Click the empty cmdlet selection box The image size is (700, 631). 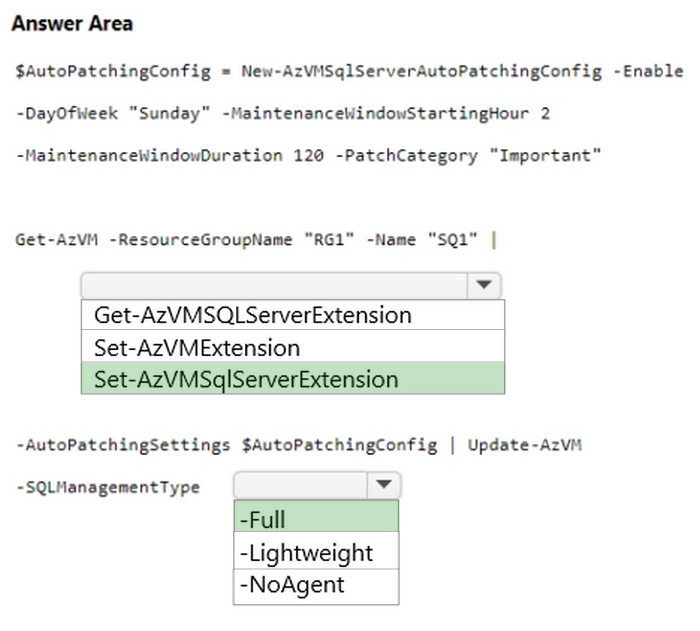tap(274, 285)
